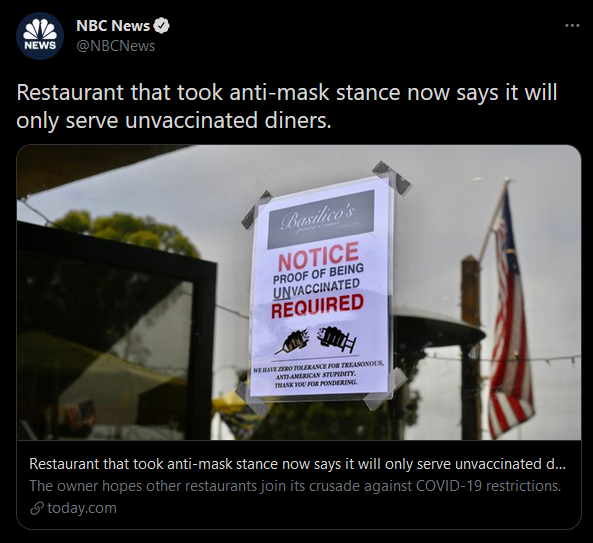This screenshot has width=593, height=543.
Task: Click the zero tolerance fine print on sign
Action: point(318,375)
